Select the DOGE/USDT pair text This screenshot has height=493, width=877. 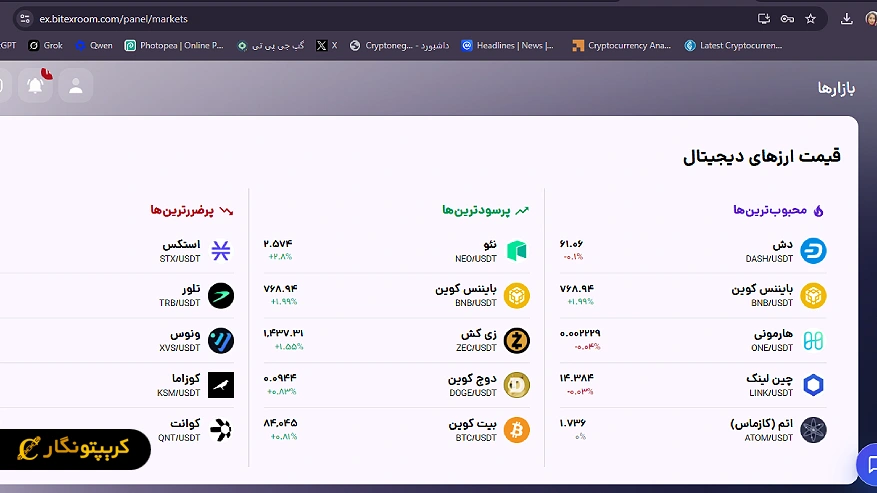[473, 393]
